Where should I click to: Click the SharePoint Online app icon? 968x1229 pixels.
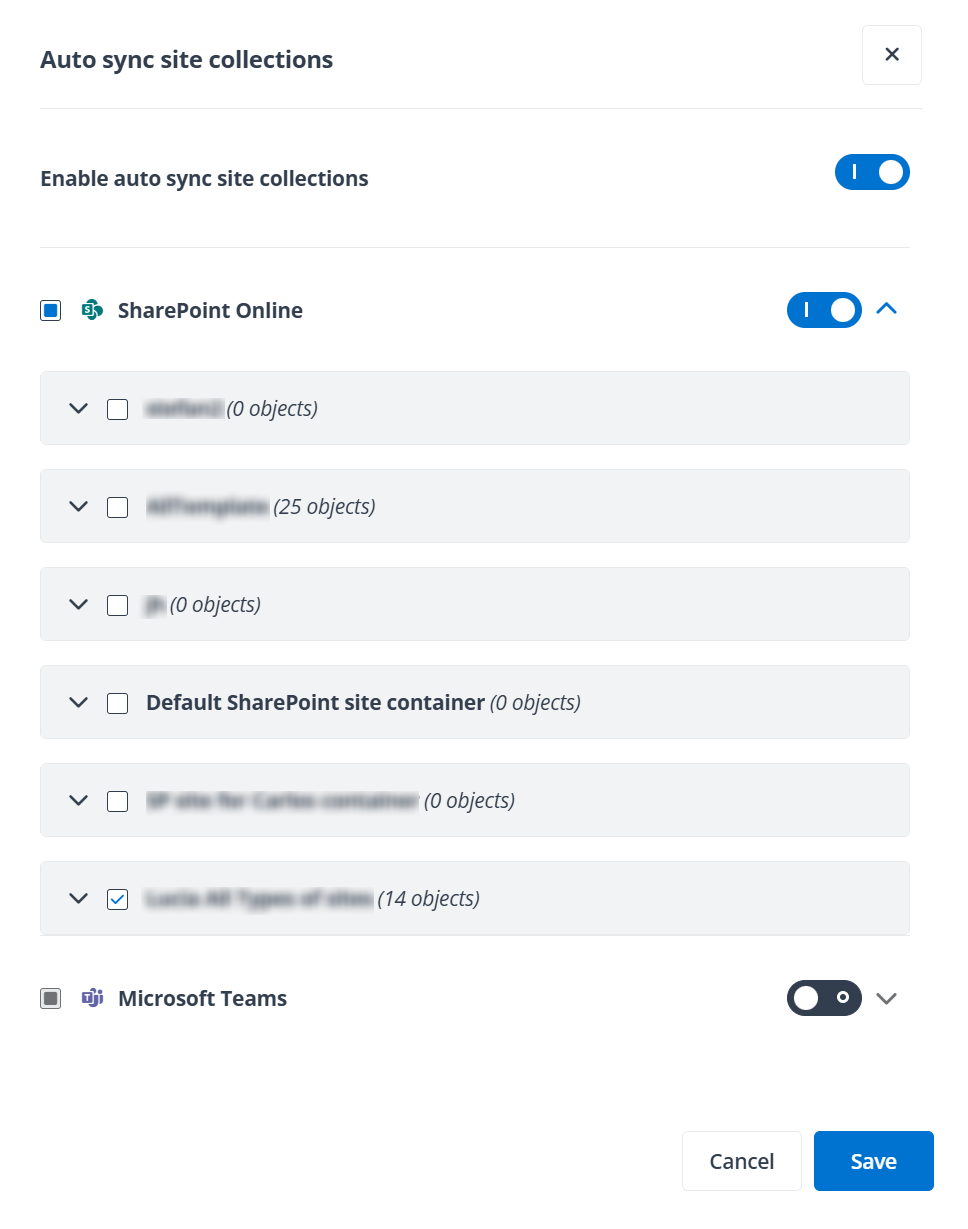point(92,311)
